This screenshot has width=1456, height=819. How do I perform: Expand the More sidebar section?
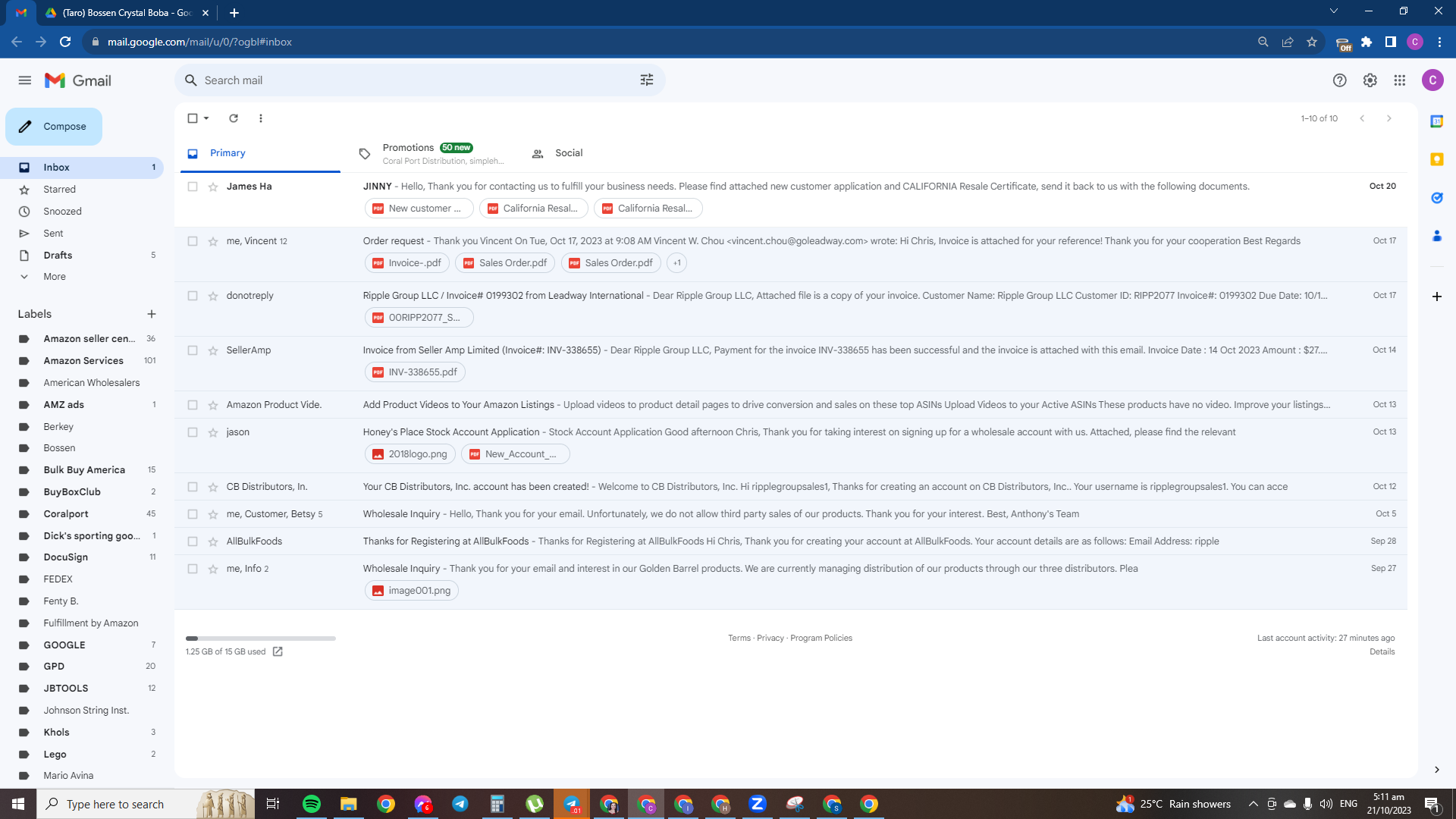(55, 277)
